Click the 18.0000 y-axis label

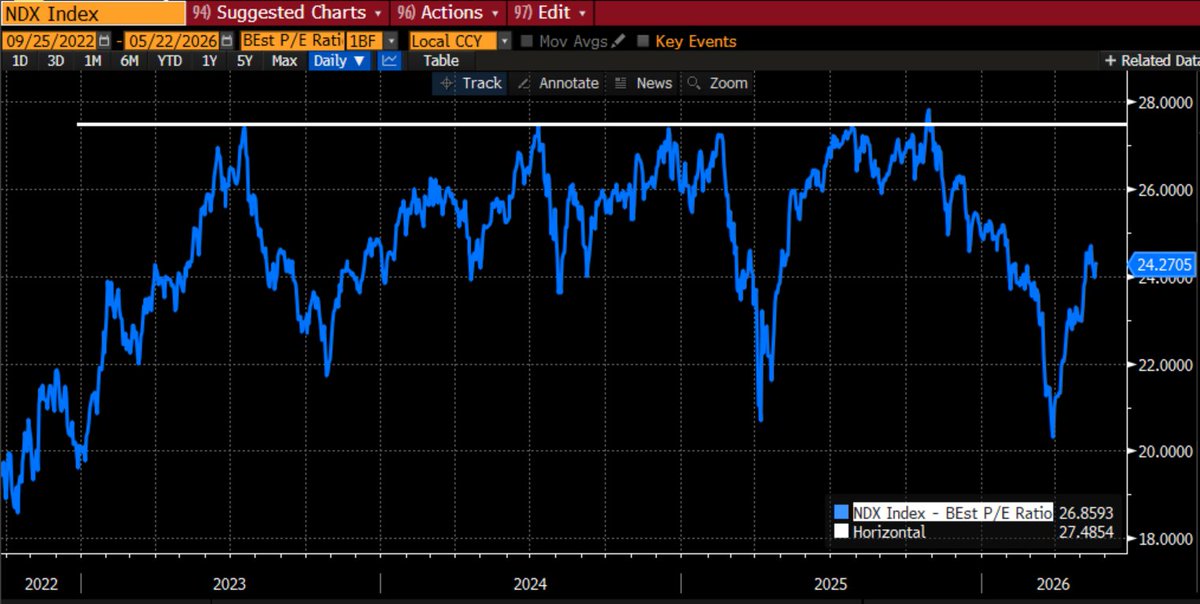coord(1167,538)
